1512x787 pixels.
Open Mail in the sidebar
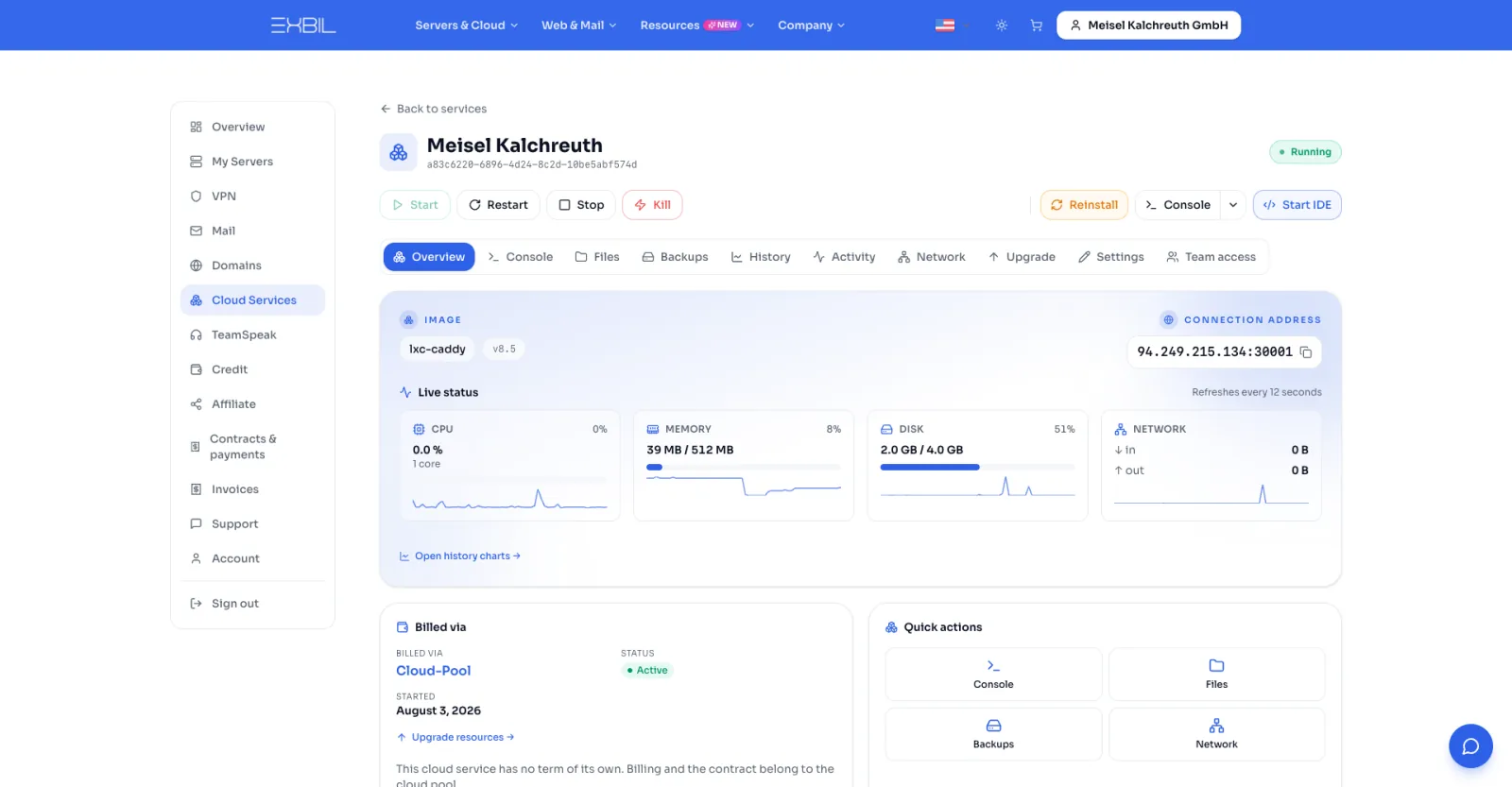(252, 231)
